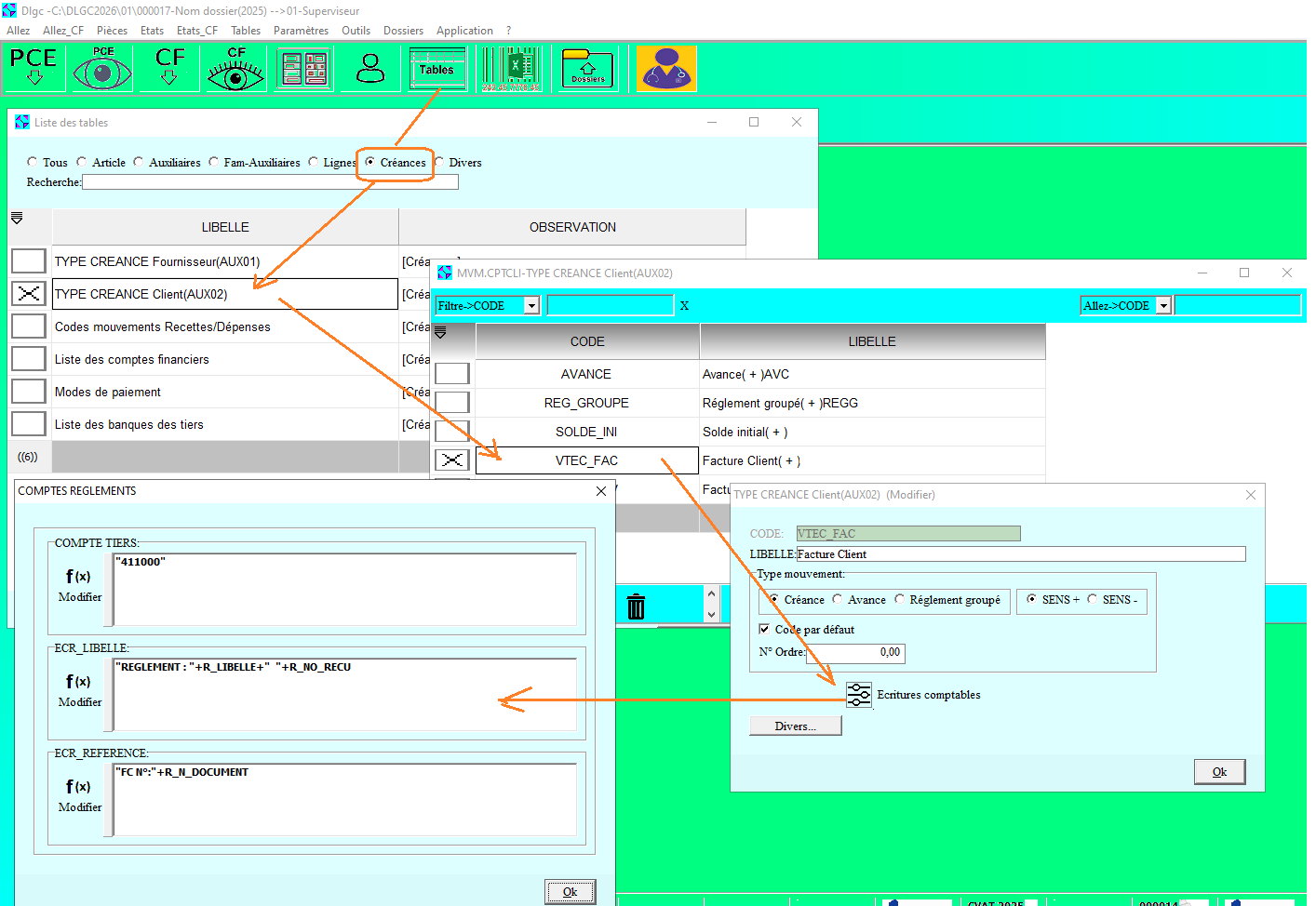Click the trash delete icon
Screen dimensions: 1316x906
pyautogui.click(x=636, y=606)
